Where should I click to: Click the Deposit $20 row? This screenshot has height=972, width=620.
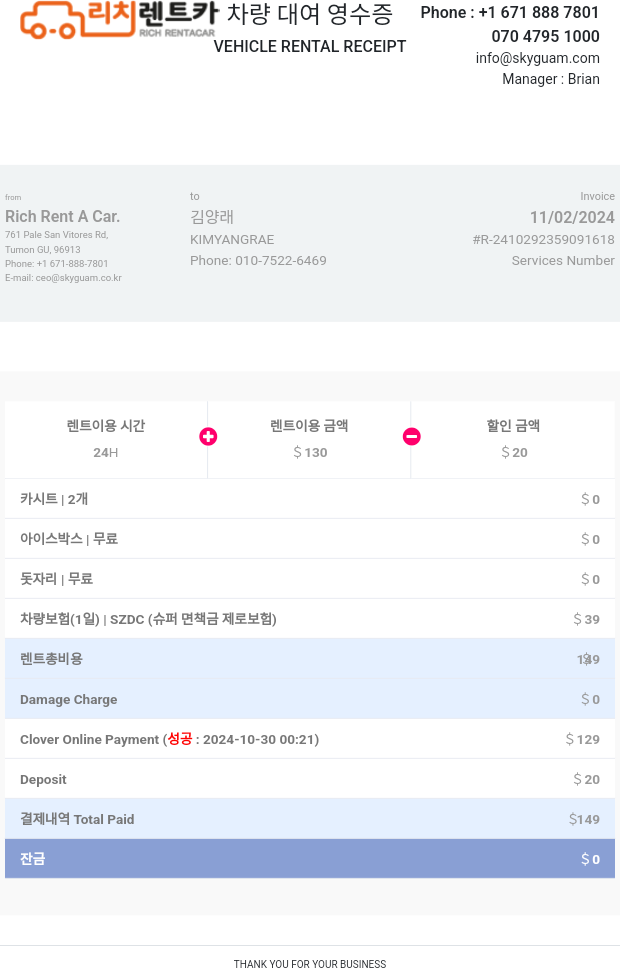pyautogui.click(x=310, y=779)
